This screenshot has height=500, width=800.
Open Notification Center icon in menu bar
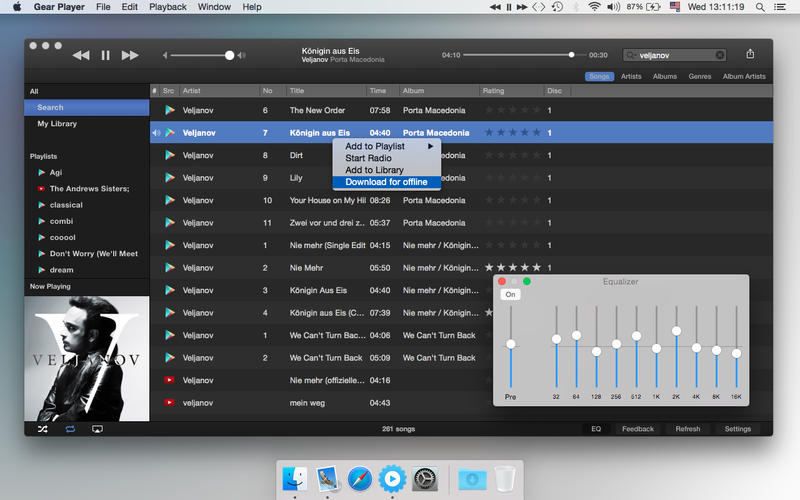coord(780,7)
